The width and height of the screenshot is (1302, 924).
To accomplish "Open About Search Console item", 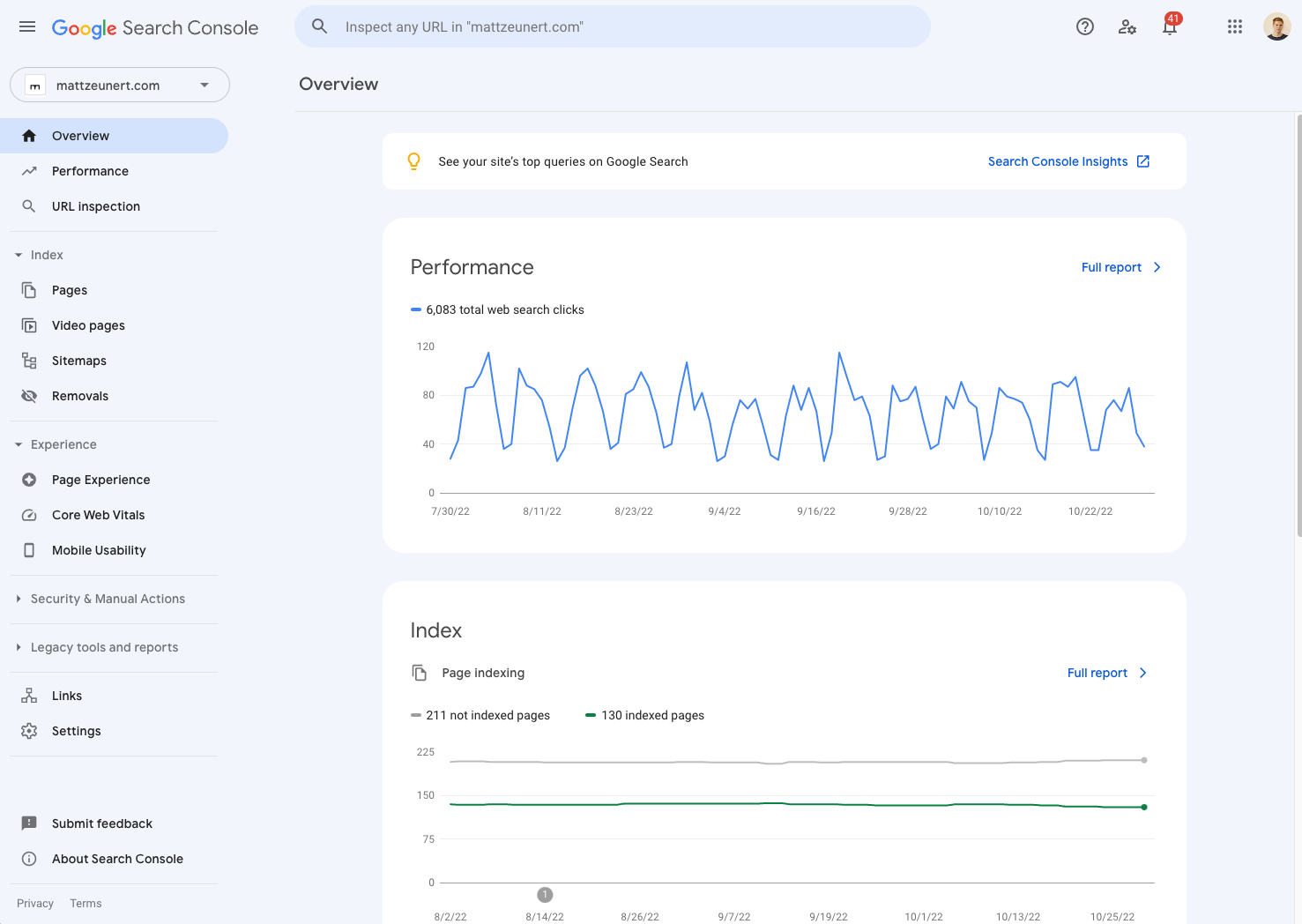I will [115, 859].
